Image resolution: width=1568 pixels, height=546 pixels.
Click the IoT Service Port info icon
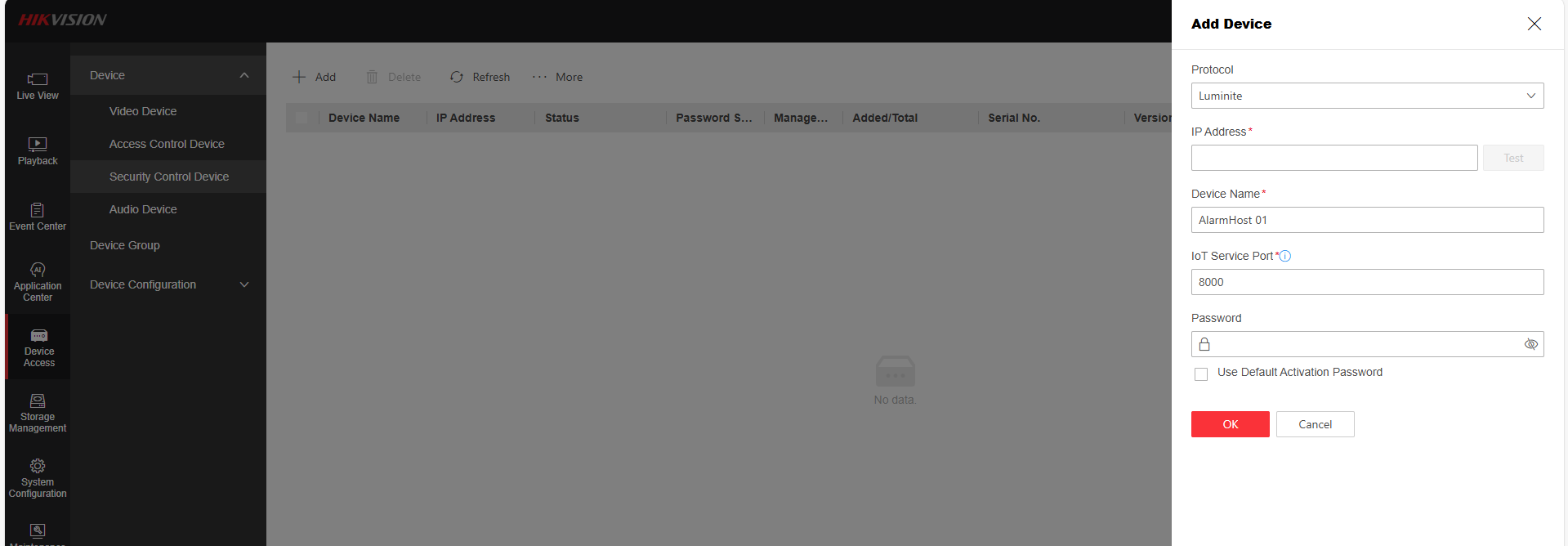point(1285,256)
